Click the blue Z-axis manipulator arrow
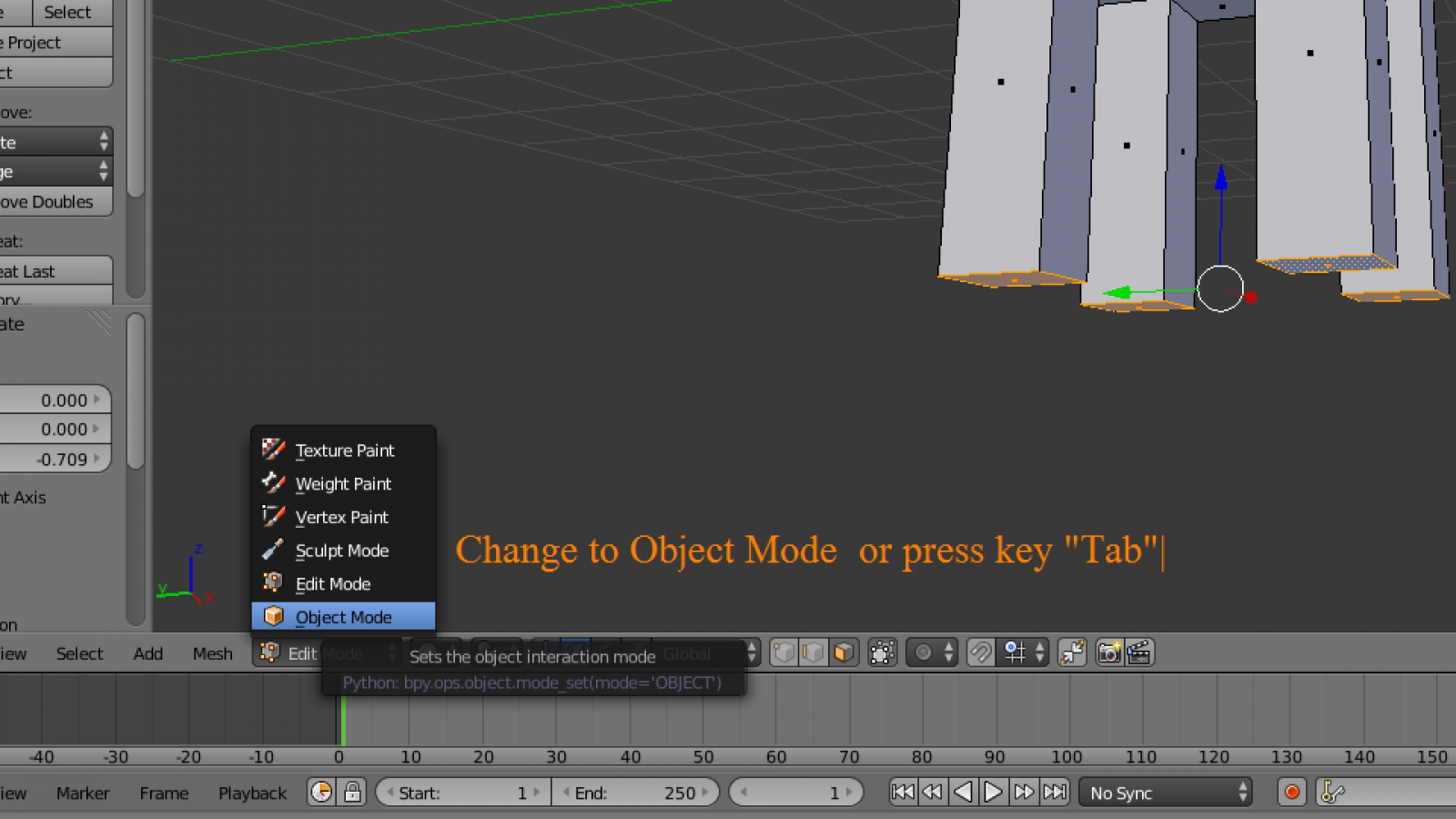Image resolution: width=1456 pixels, height=819 pixels. coord(1221,177)
